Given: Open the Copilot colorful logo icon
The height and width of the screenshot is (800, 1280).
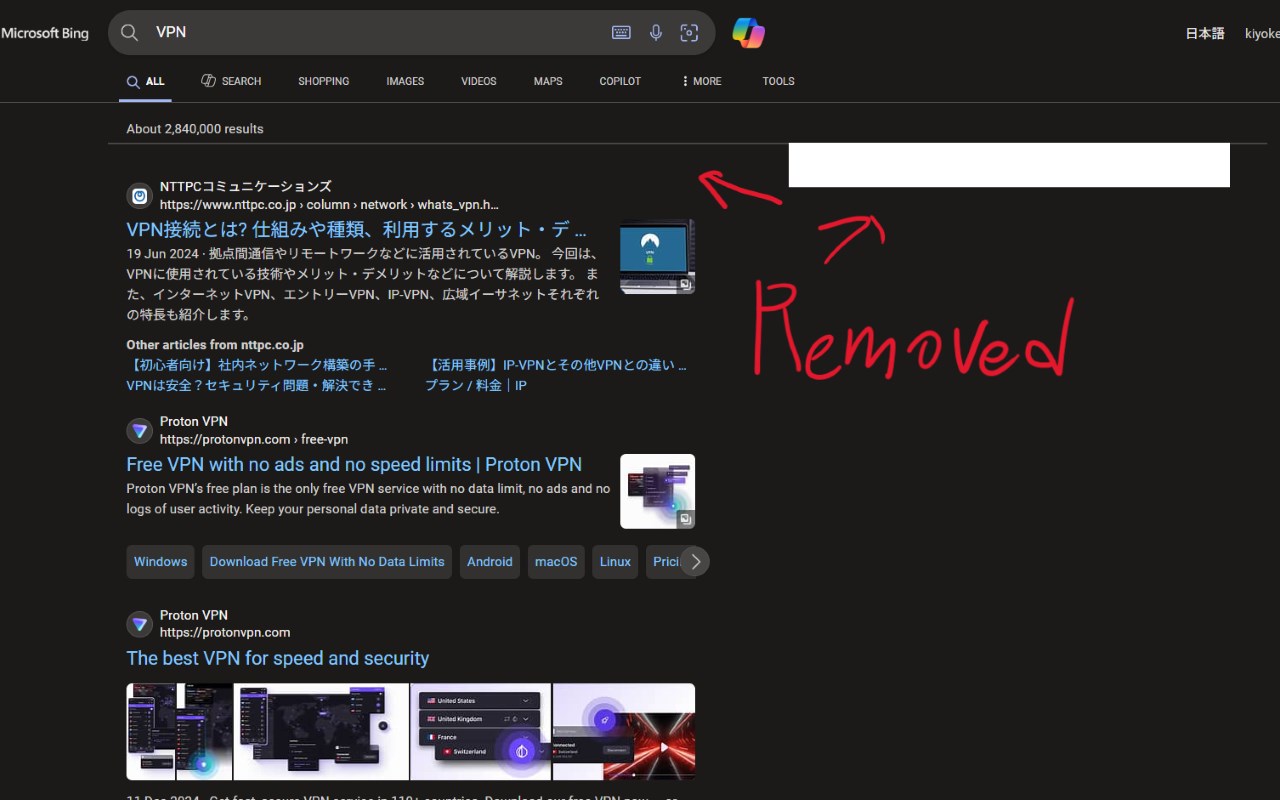Looking at the screenshot, I should pyautogui.click(x=748, y=33).
